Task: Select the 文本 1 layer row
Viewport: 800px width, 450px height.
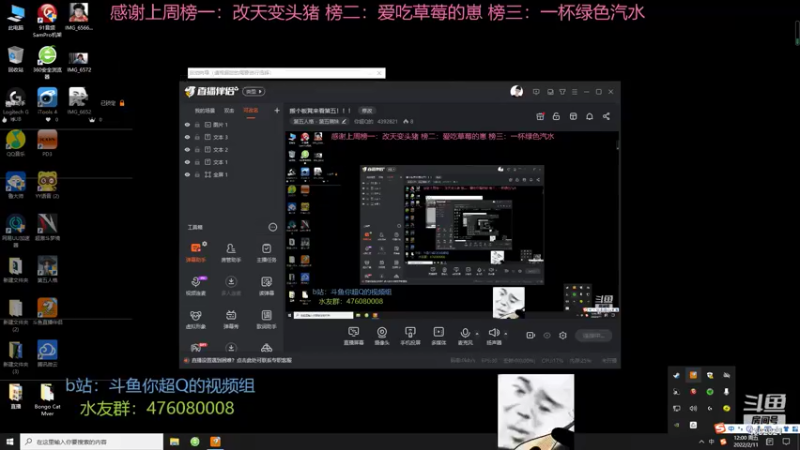Action: click(x=232, y=162)
